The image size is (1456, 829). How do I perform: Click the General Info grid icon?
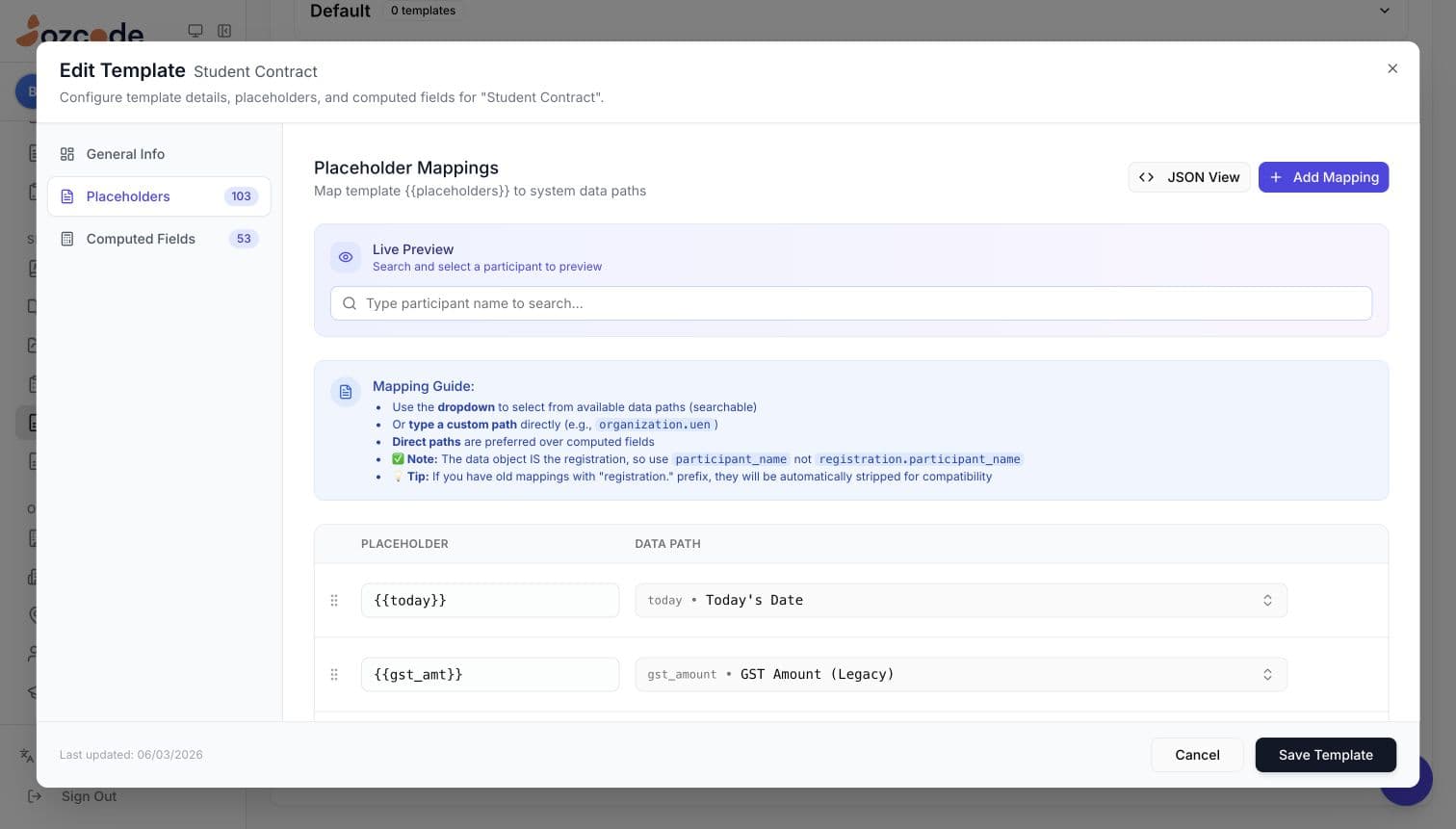tap(67, 154)
